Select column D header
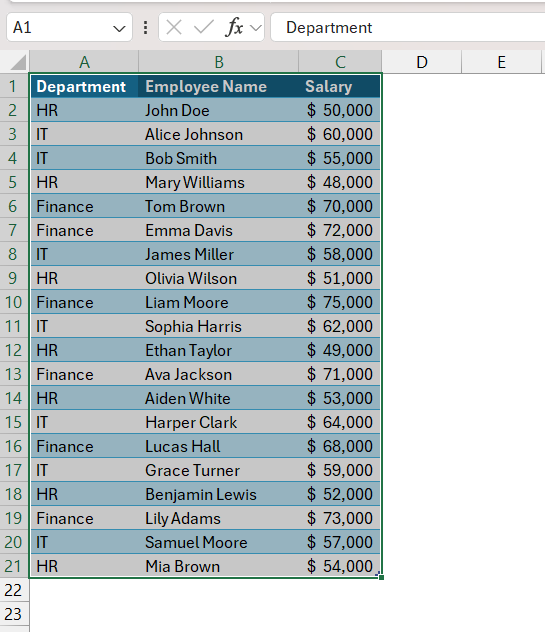The height and width of the screenshot is (632, 545). pyautogui.click(x=422, y=62)
